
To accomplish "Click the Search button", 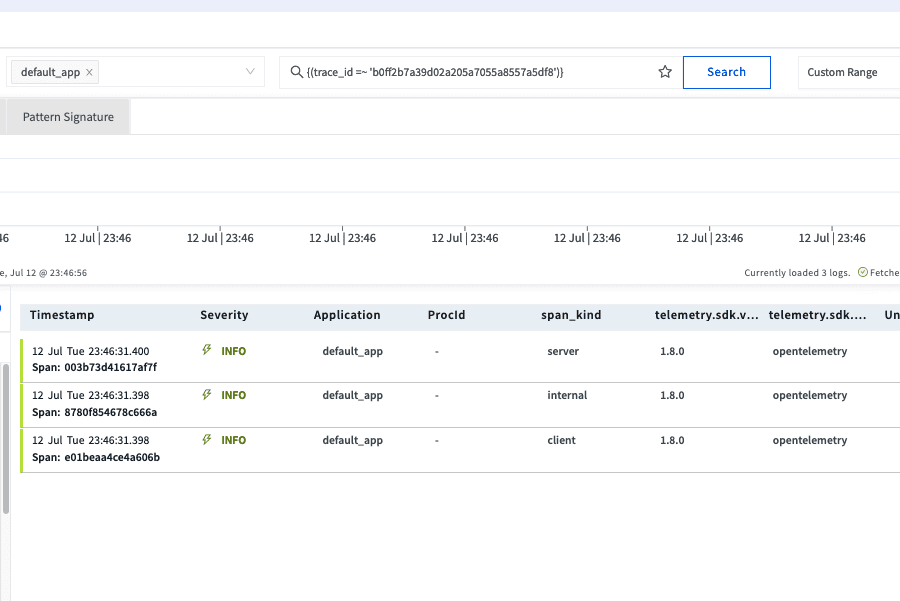I will [x=727, y=72].
